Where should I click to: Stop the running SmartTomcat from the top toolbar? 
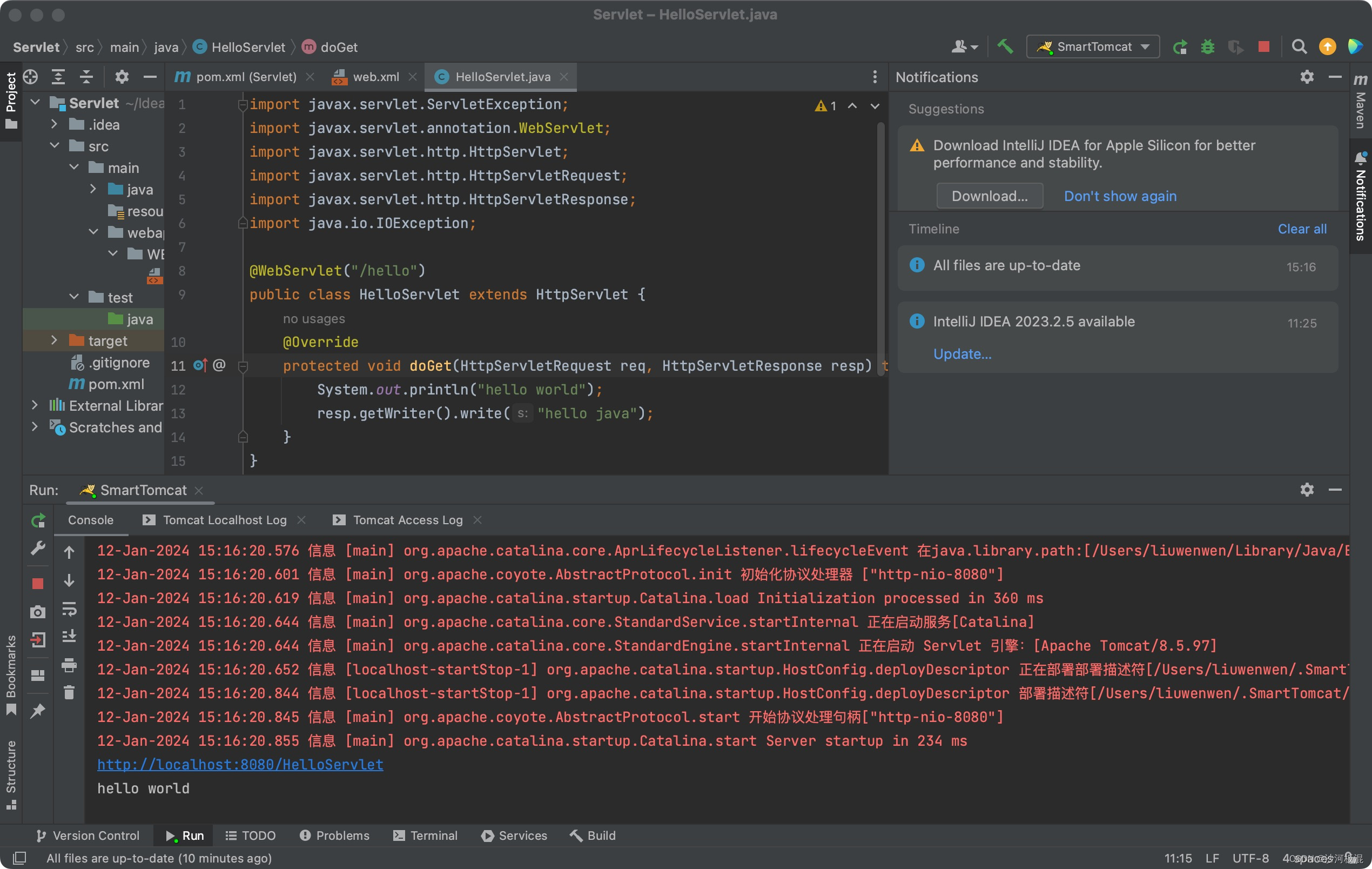(1264, 47)
